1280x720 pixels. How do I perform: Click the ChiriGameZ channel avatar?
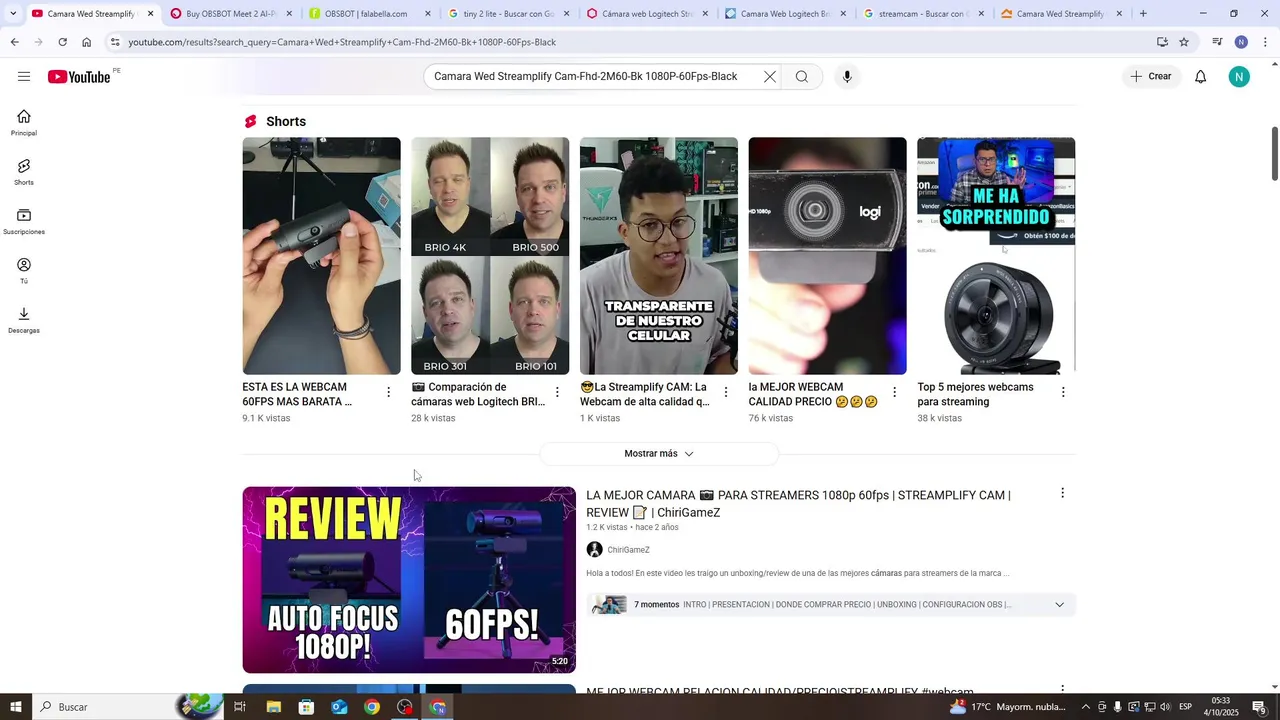tap(594, 550)
